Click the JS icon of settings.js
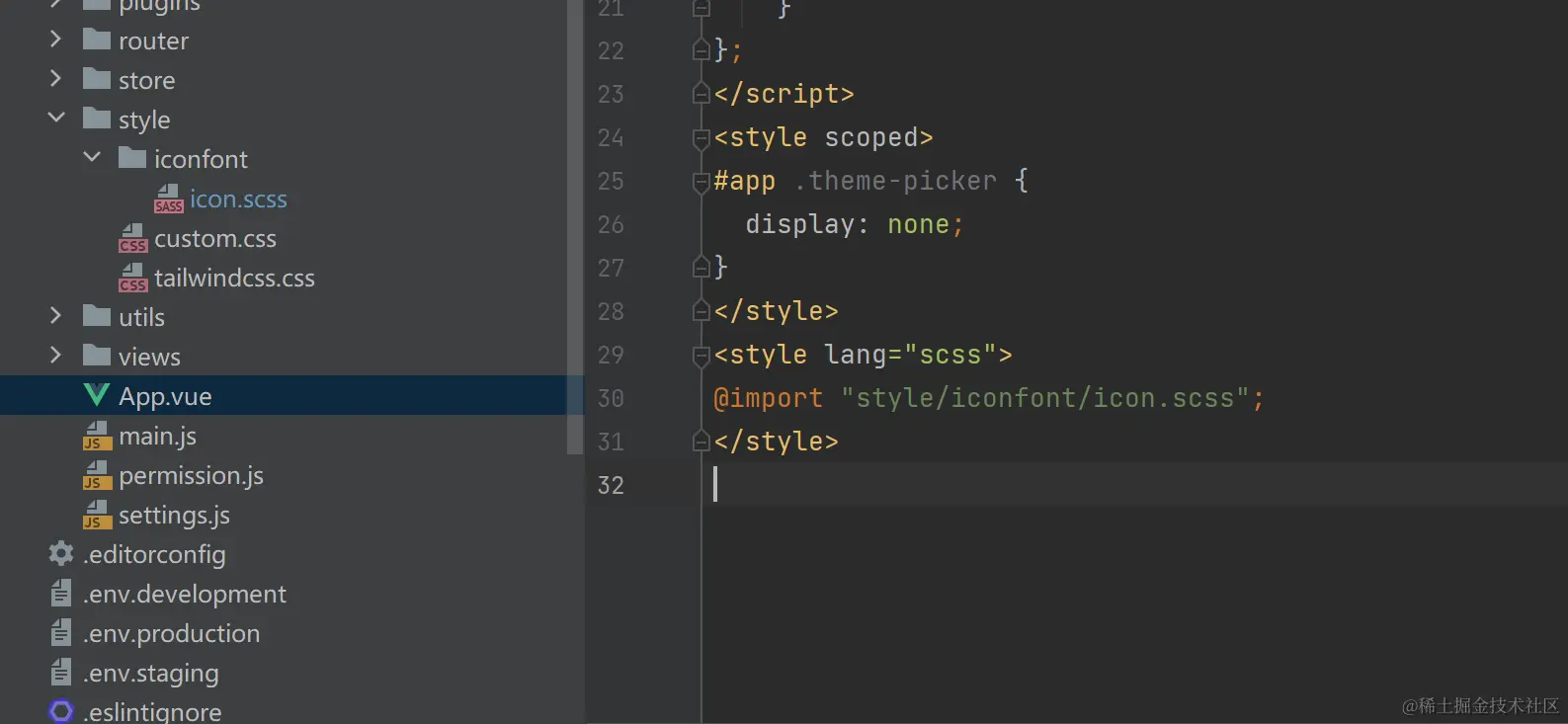 coord(97,515)
